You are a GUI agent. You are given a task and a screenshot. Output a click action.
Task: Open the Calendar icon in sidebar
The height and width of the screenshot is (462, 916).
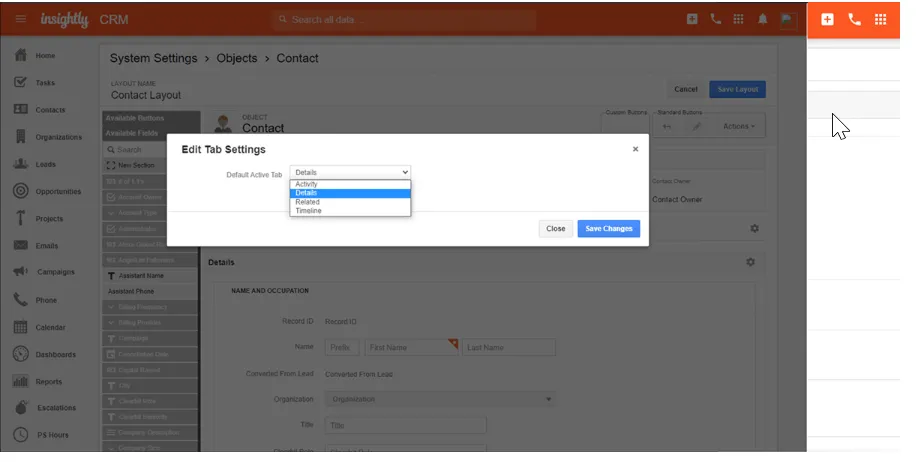(20, 326)
